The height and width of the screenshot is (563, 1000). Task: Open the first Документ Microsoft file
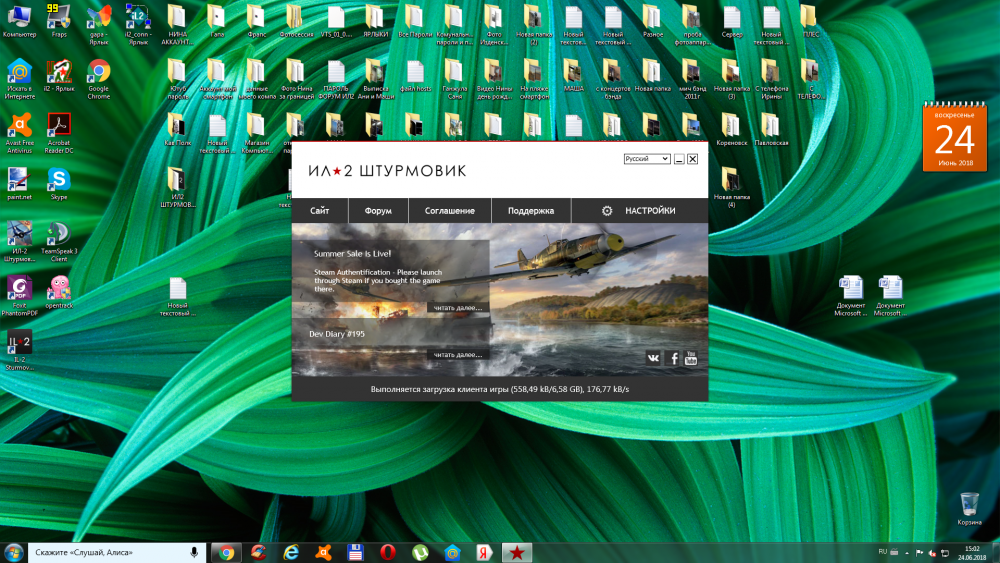pyautogui.click(x=850, y=295)
